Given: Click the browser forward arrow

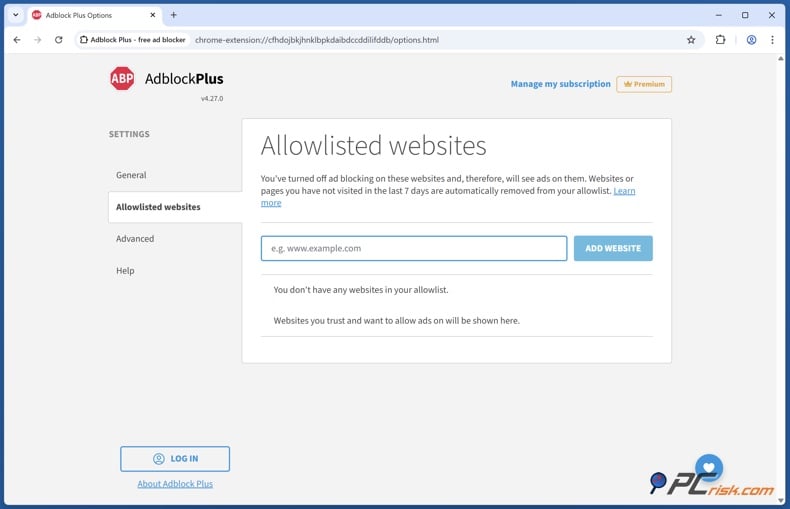Looking at the screenshot, I should [x=38, y=40].
